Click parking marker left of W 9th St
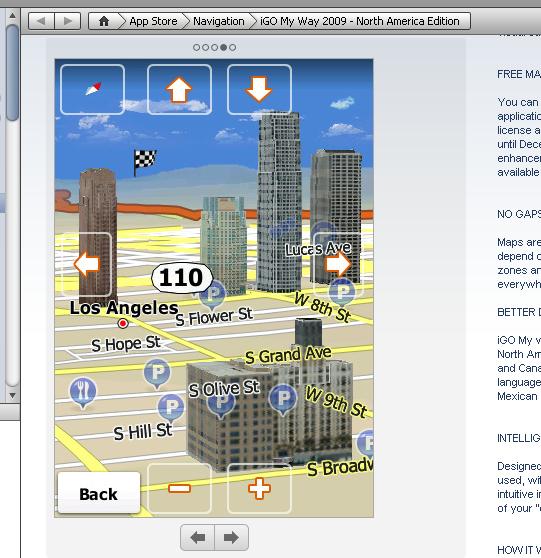 [283, 399]
